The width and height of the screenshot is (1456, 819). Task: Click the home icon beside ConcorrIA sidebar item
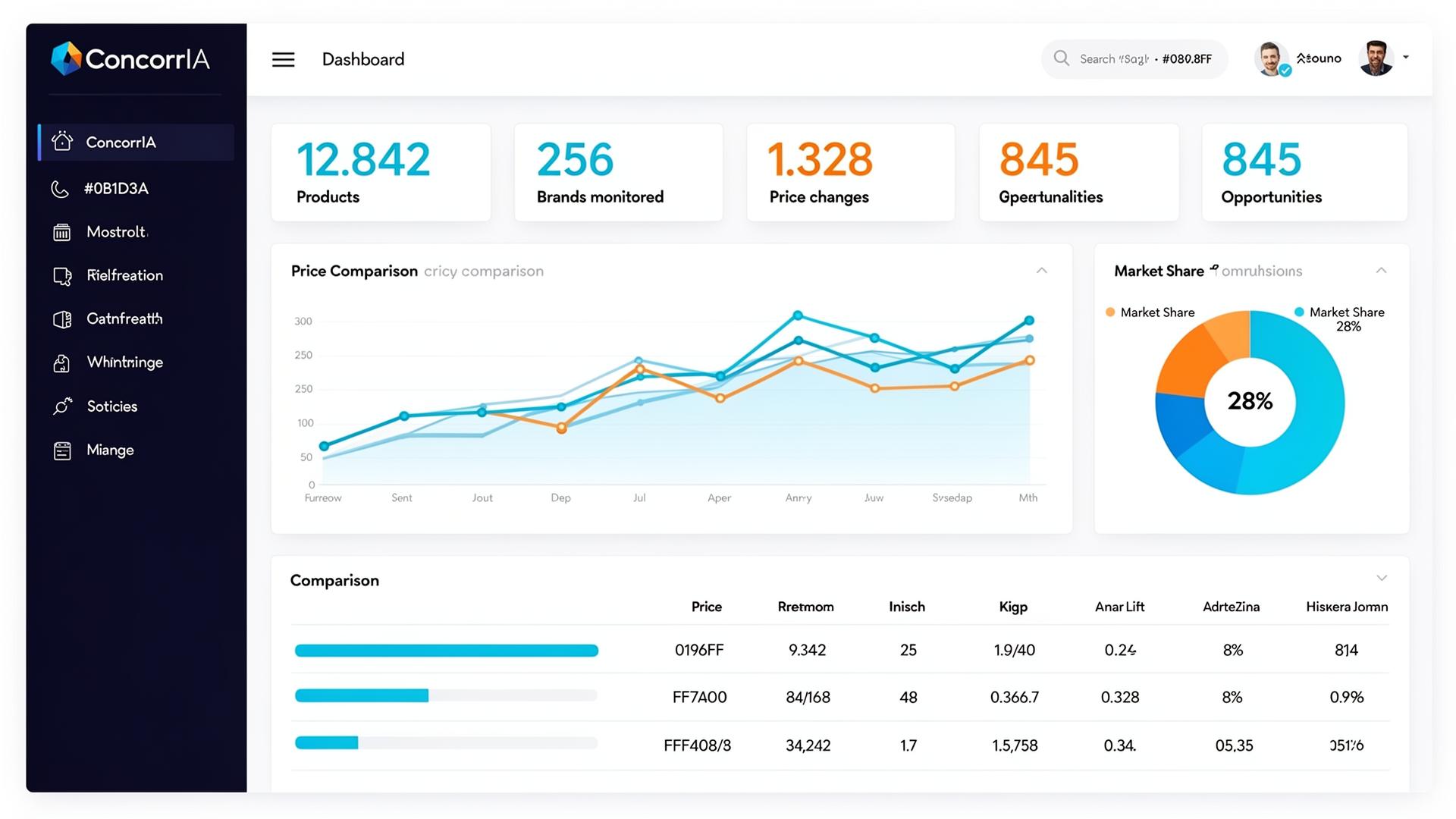click(x=62, y=141)
